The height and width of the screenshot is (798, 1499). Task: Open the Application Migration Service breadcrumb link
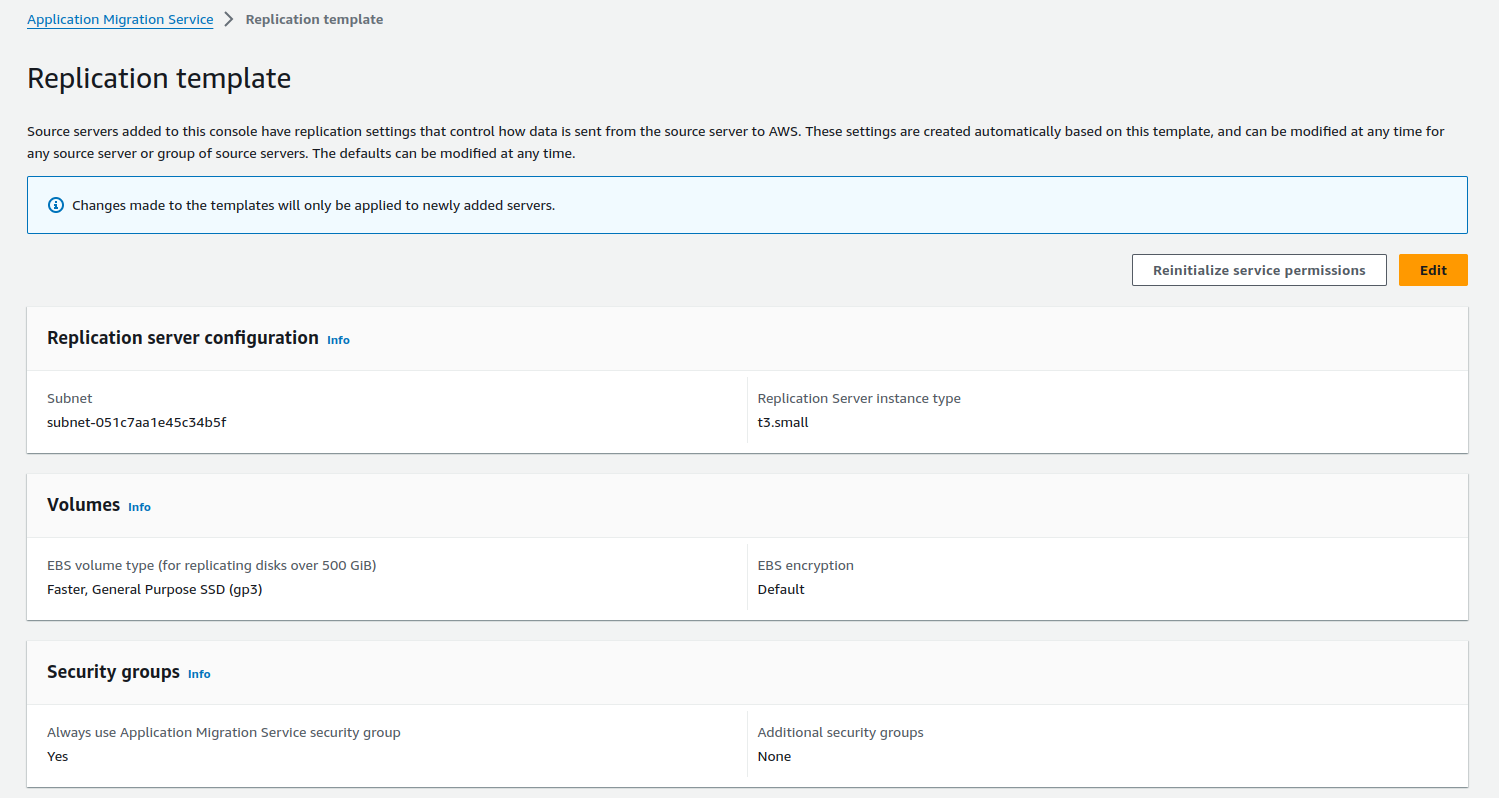[x=120, y=19]
